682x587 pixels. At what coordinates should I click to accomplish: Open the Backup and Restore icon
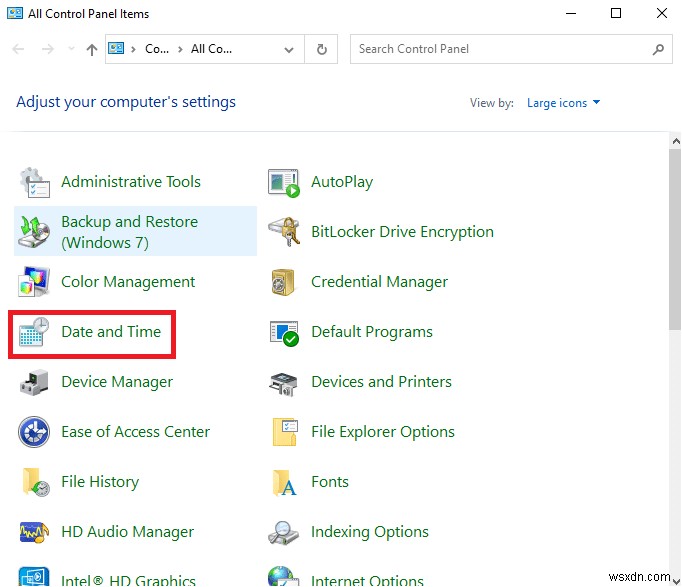pos(35,232)
